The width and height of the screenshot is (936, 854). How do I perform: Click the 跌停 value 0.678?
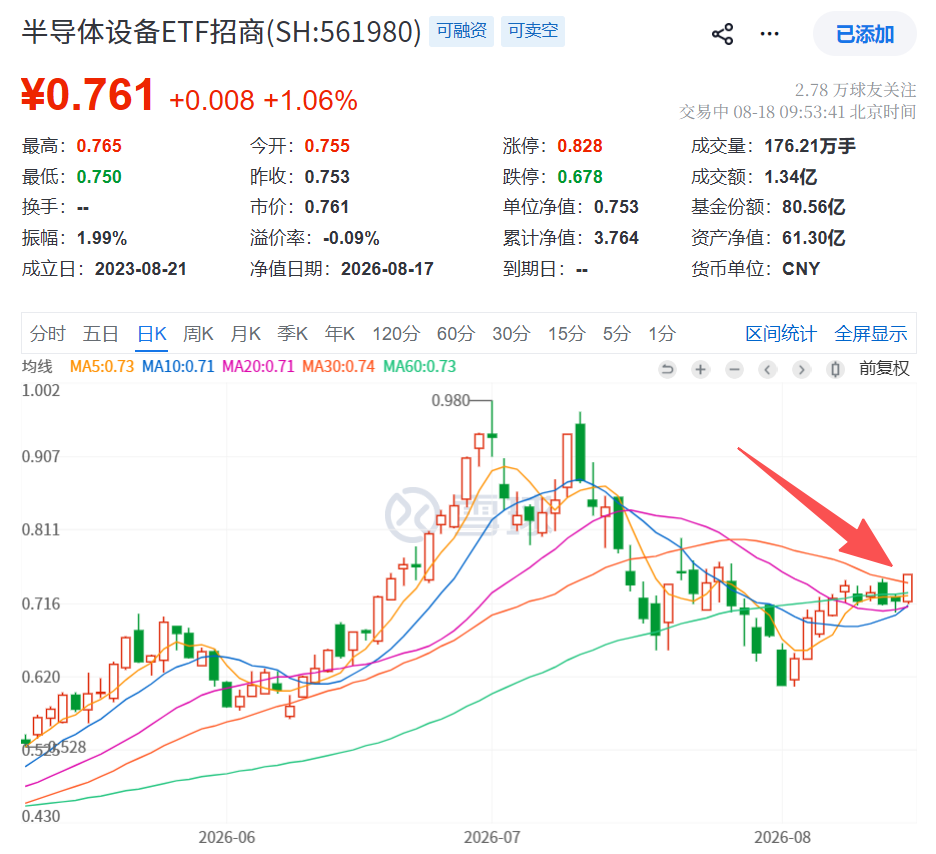tap(580, 177)
